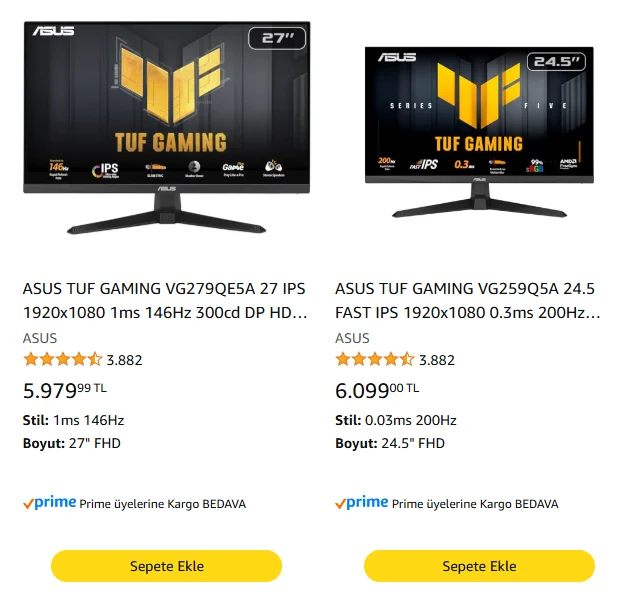The width and height of the screenshot is (635, 599).
Task: Click the ASUS brand label under the right product
Action: [352, 338]
